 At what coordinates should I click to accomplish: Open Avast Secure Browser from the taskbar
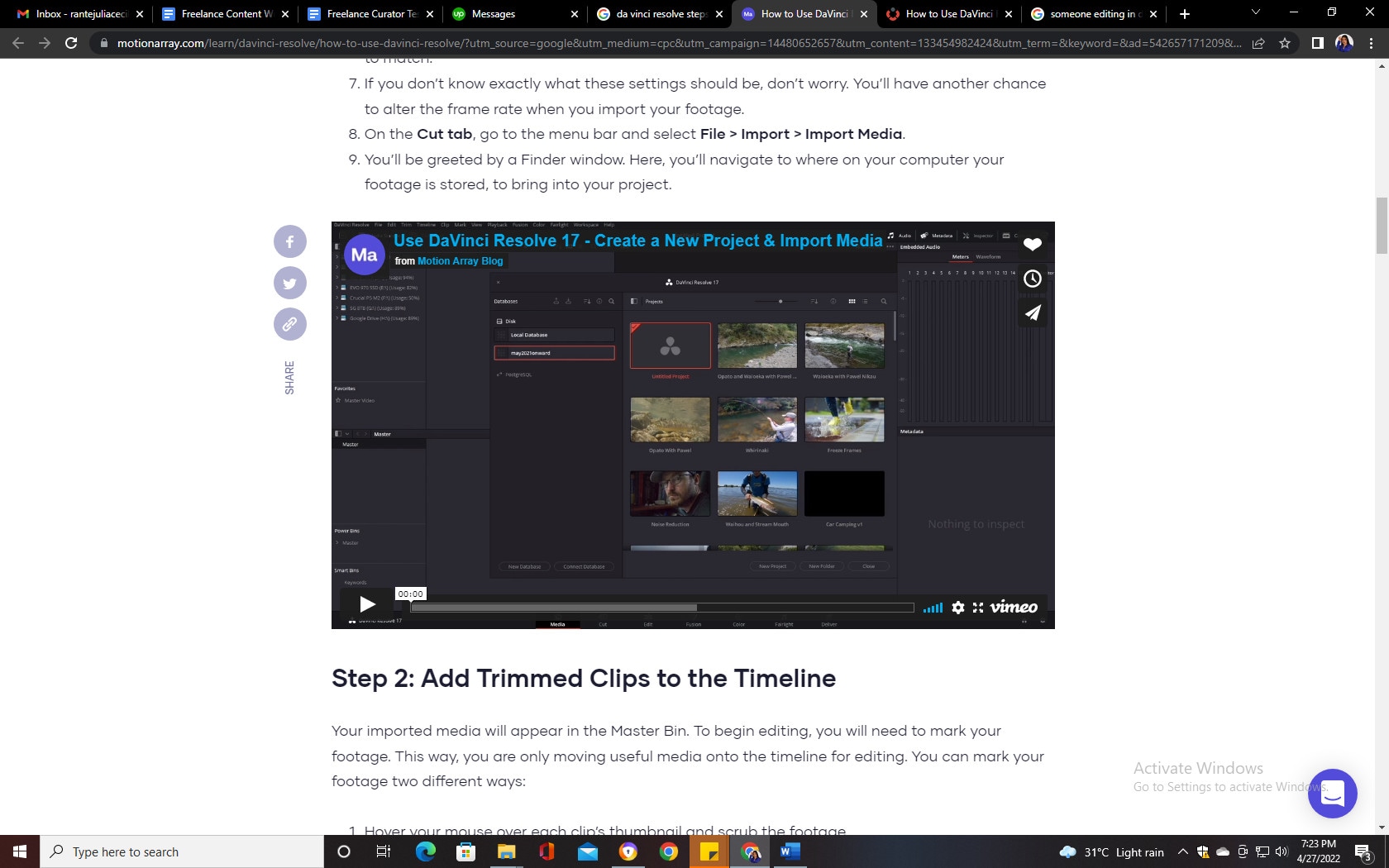628,851
